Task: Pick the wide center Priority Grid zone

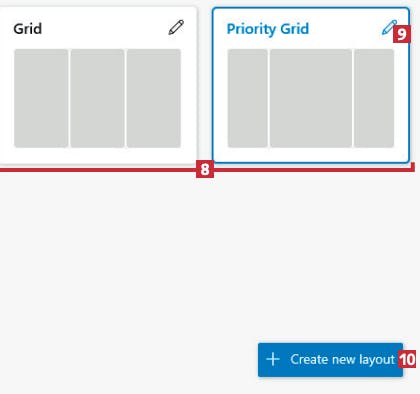Action: coord(311,98)
